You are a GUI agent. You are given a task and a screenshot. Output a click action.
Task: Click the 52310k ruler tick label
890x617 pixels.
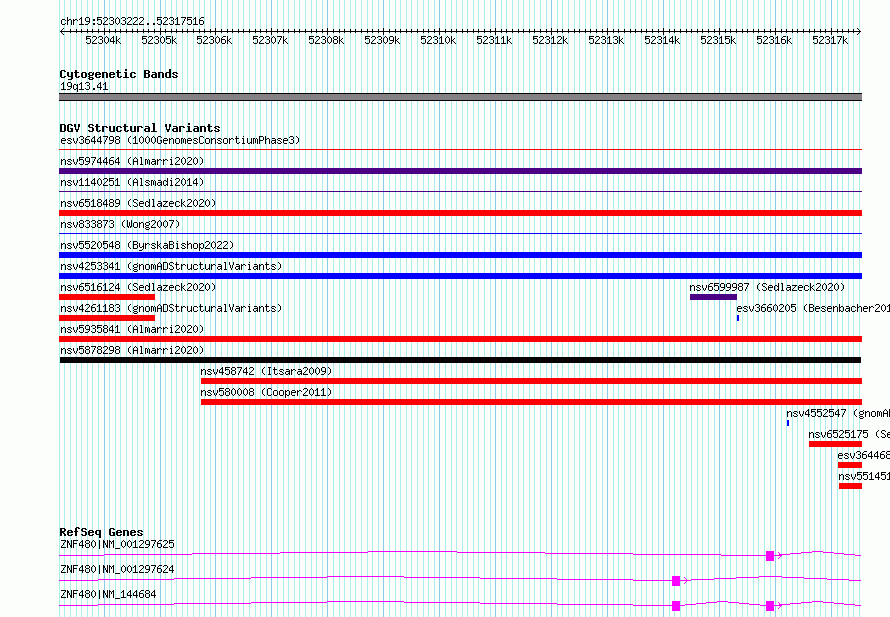438,40
